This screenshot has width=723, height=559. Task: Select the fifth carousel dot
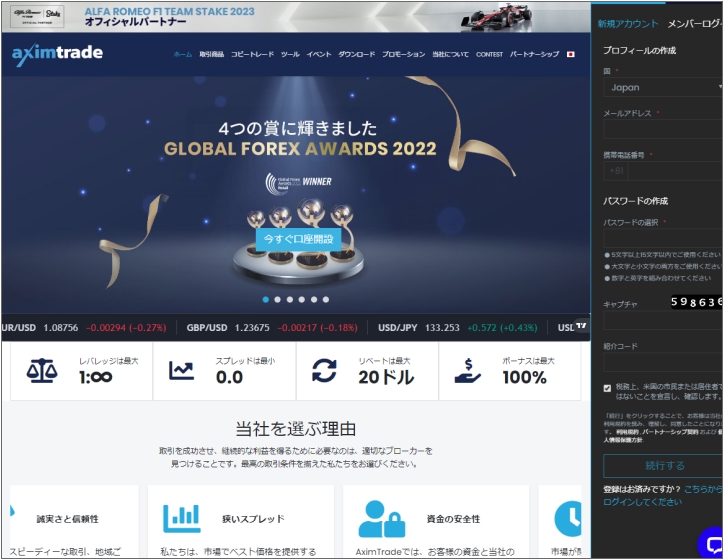314,299
